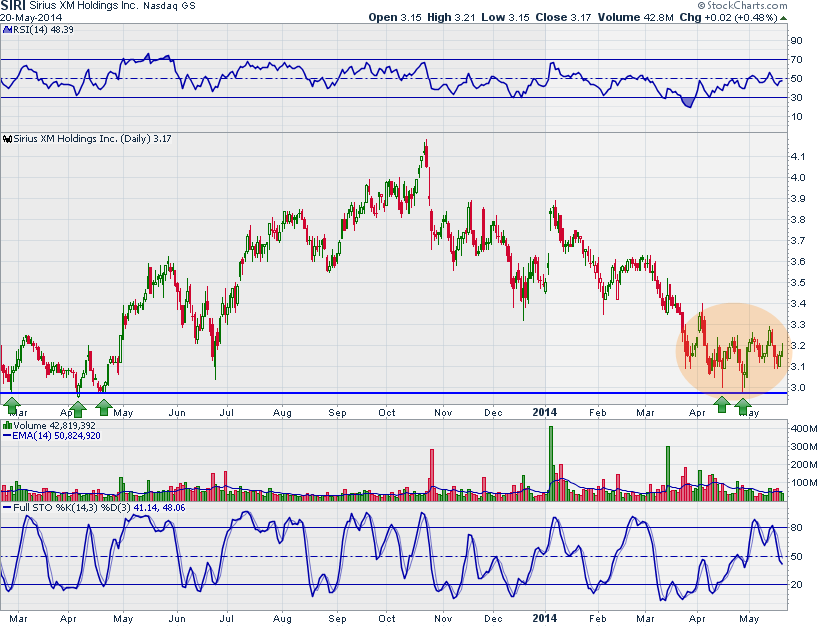
Task: Click the blue line marker before EMA(14)
Action: 7,436
